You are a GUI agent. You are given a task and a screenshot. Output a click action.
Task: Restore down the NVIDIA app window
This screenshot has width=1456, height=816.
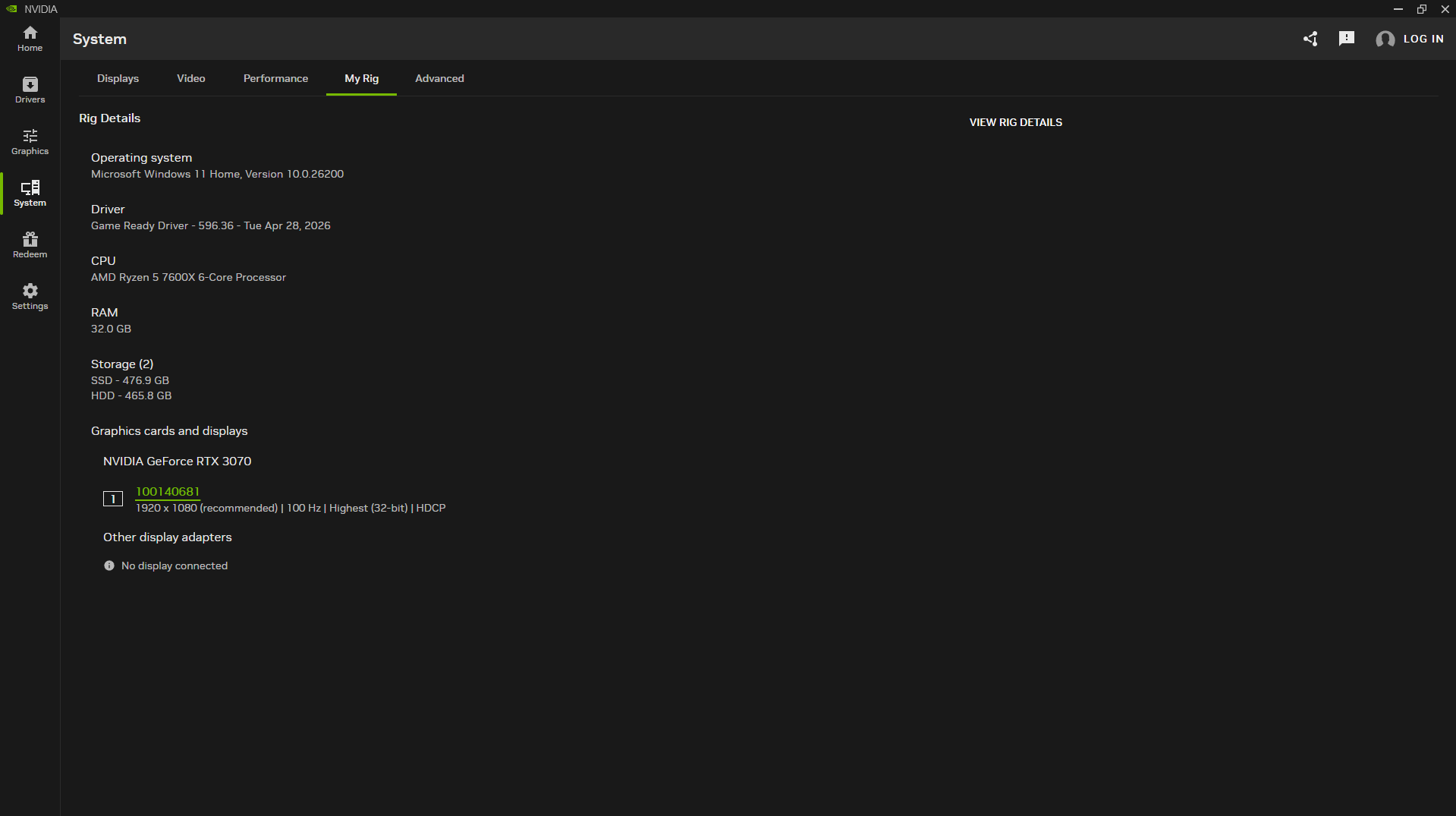click(1421, 9)
